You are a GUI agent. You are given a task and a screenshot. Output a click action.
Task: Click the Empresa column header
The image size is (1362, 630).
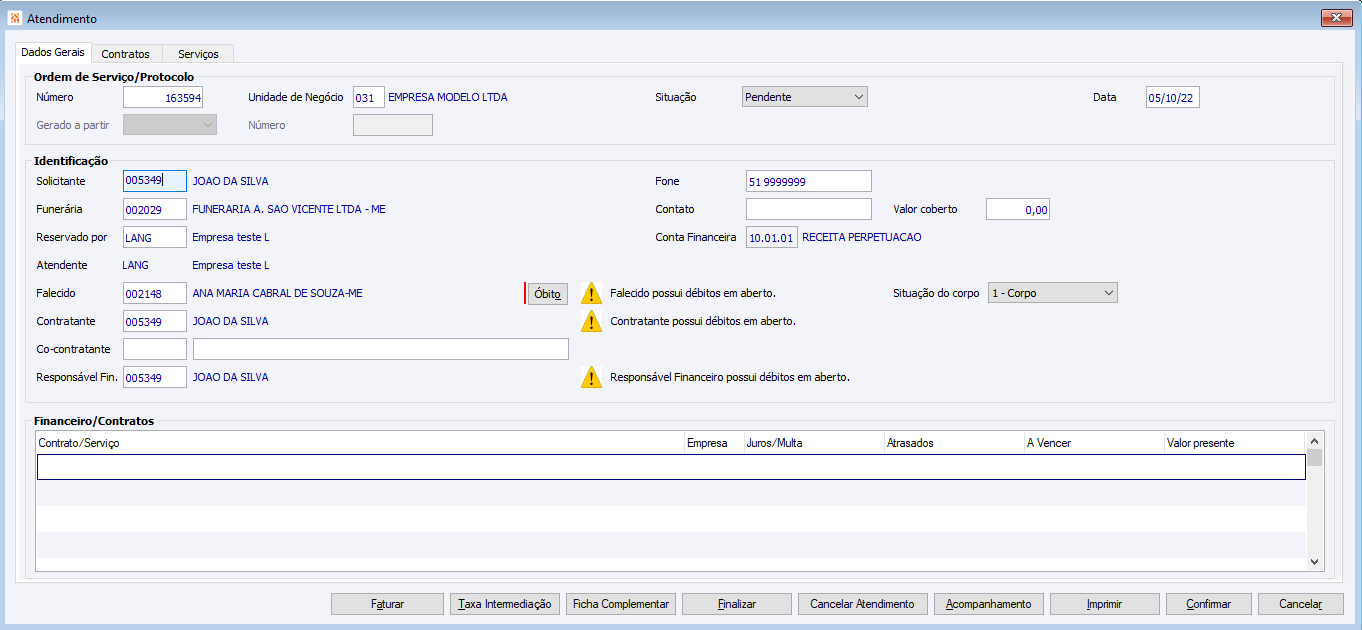point(714,442)
